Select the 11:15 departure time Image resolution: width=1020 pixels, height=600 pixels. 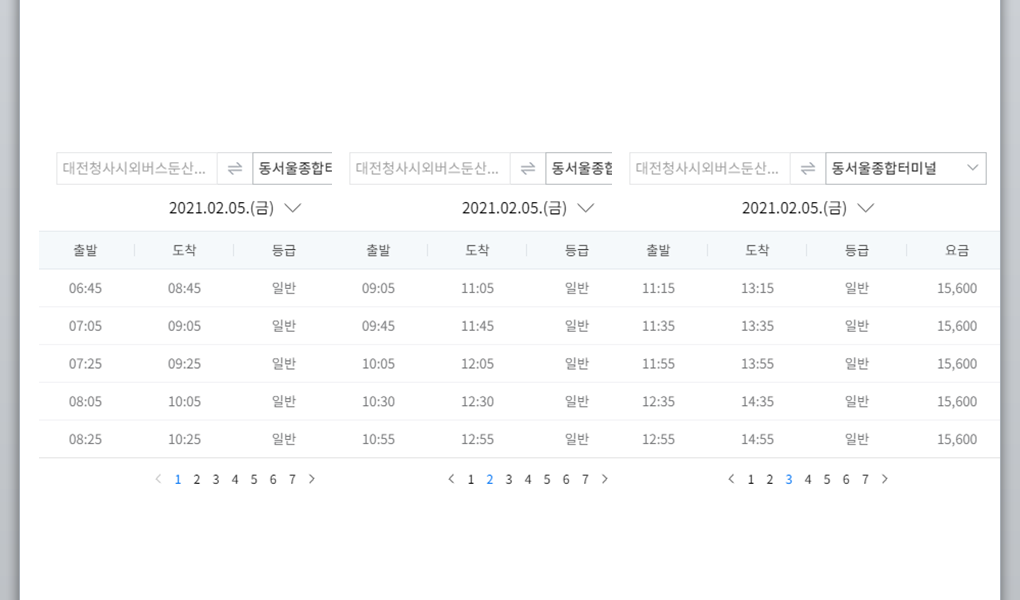658,288
